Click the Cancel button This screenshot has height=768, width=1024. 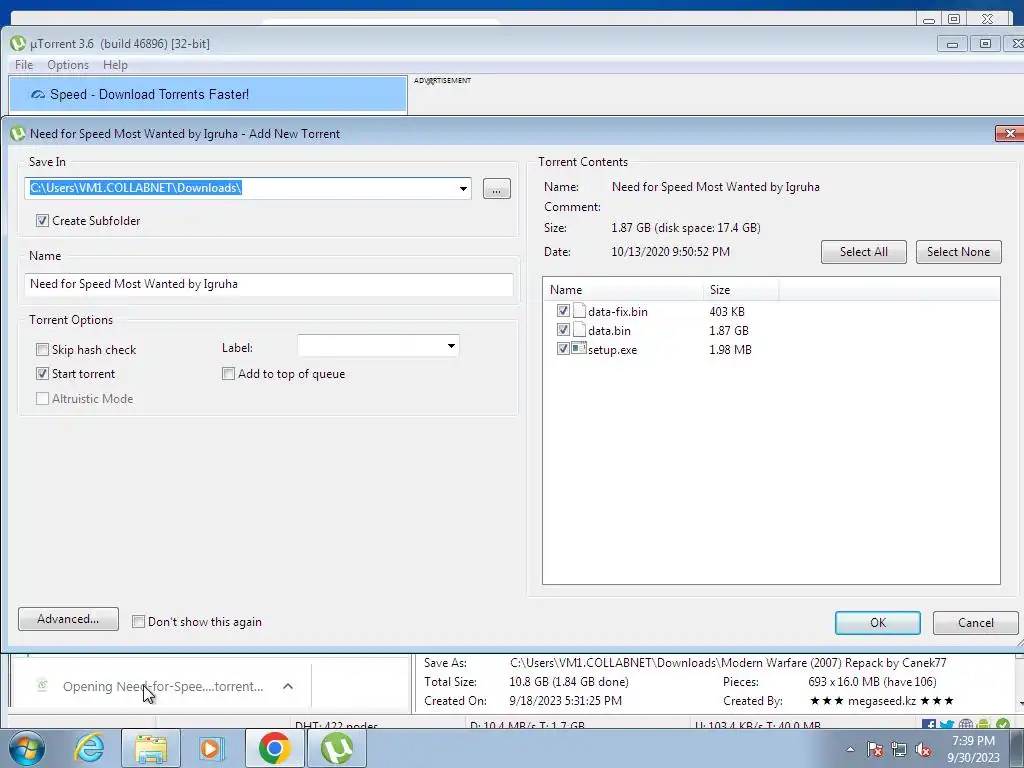coord(976,623)
